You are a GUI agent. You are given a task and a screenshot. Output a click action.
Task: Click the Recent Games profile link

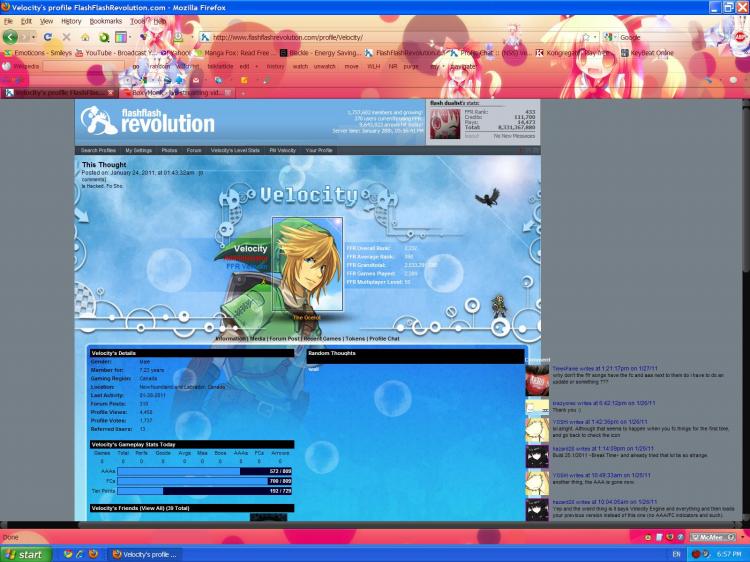pyautogui.click(x=322, y=339)
